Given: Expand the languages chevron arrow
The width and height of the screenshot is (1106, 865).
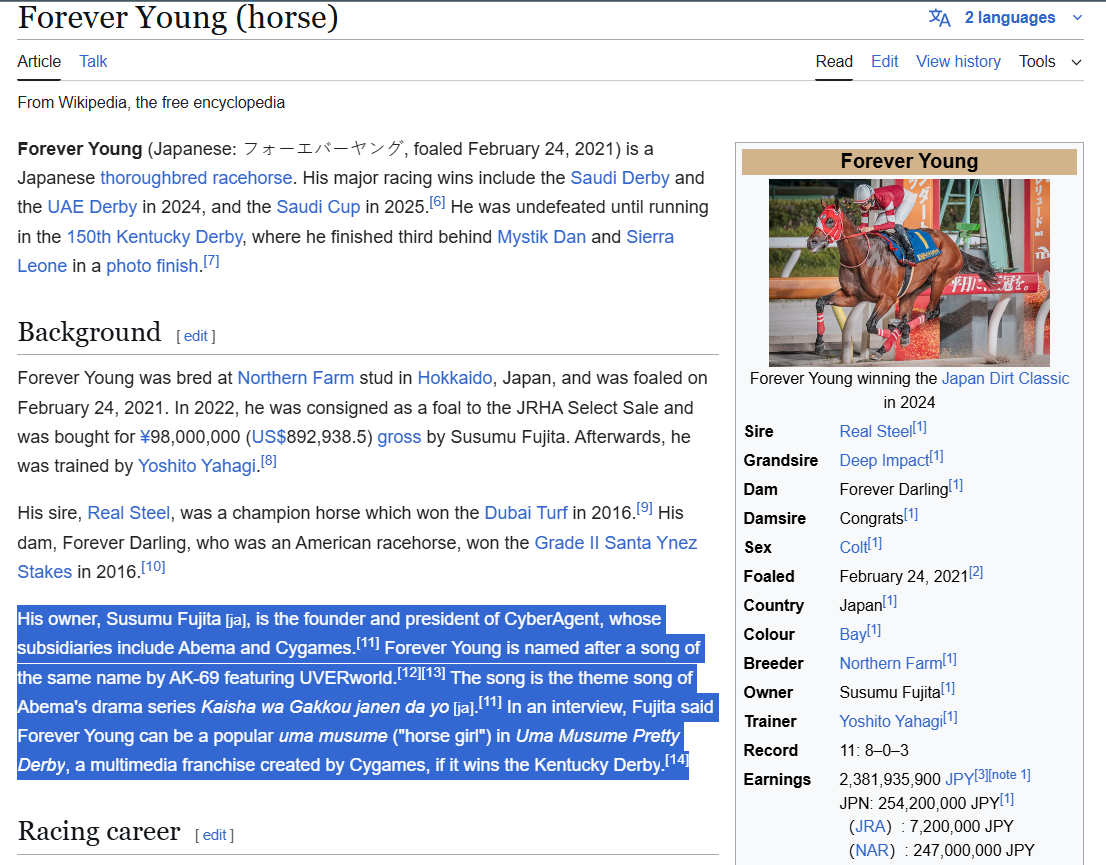Looking at the screenshot, I should pos(1077,18).
